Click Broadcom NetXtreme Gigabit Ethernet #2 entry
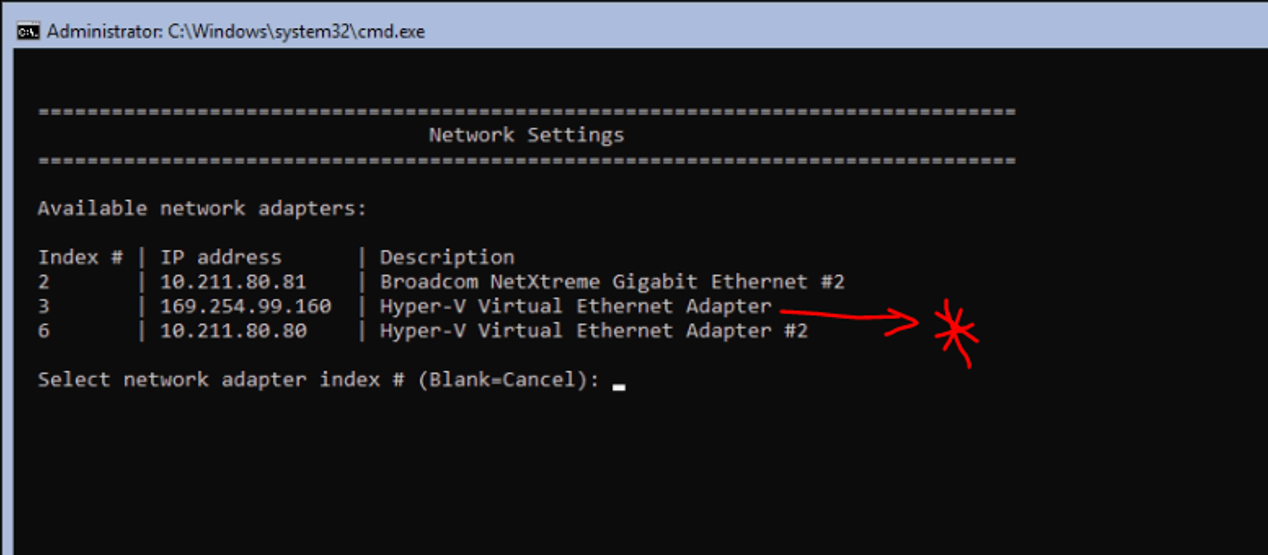 point(612,282)
